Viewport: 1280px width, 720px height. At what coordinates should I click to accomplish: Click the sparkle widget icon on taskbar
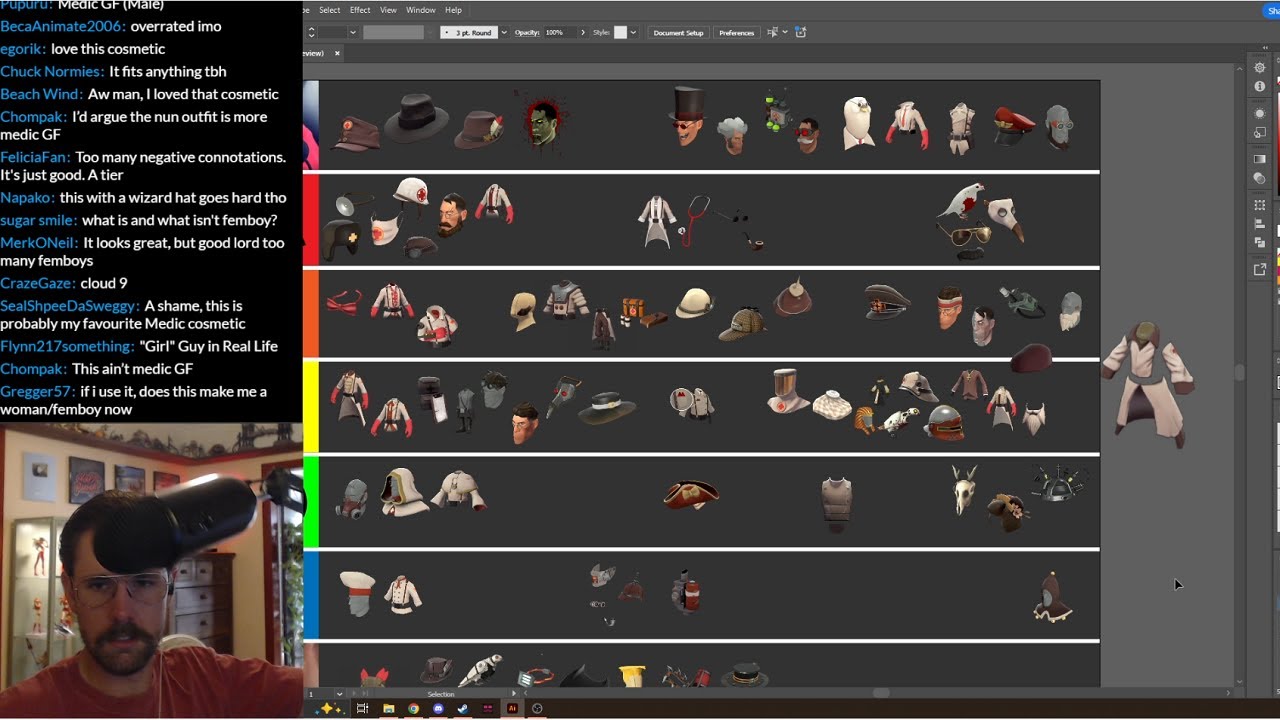point(327,708)
